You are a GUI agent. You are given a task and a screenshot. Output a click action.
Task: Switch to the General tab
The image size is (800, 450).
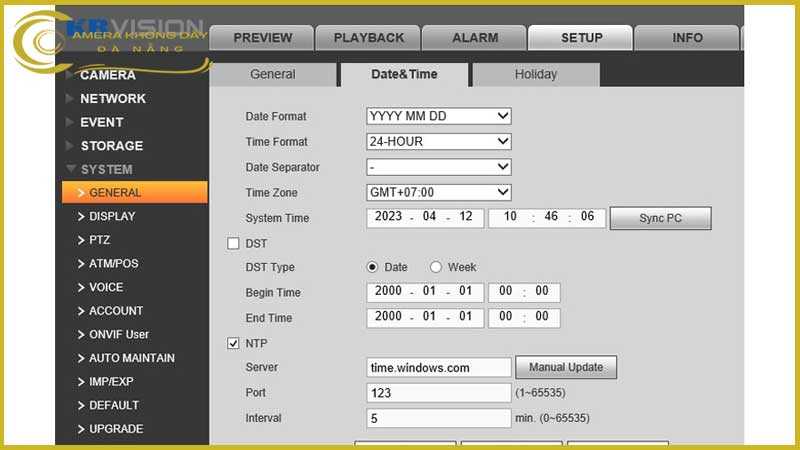coord(273,74)
